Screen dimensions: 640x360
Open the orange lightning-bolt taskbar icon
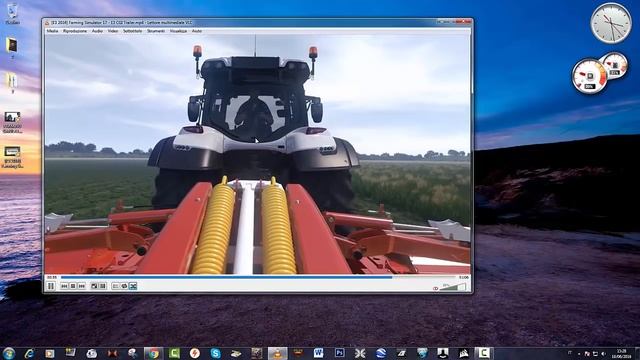tap(195, 353)
